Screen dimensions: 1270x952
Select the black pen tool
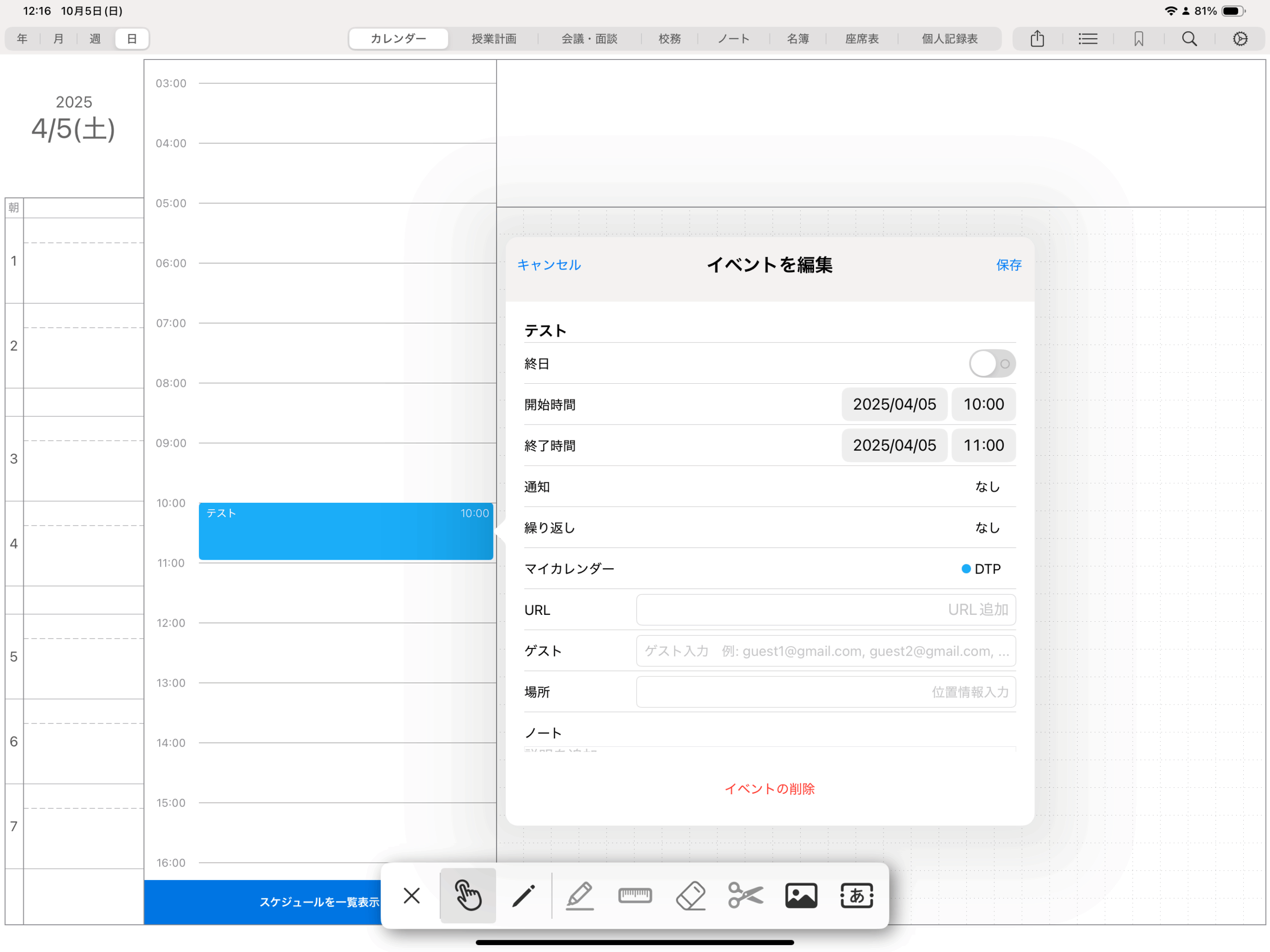[523, 895]
